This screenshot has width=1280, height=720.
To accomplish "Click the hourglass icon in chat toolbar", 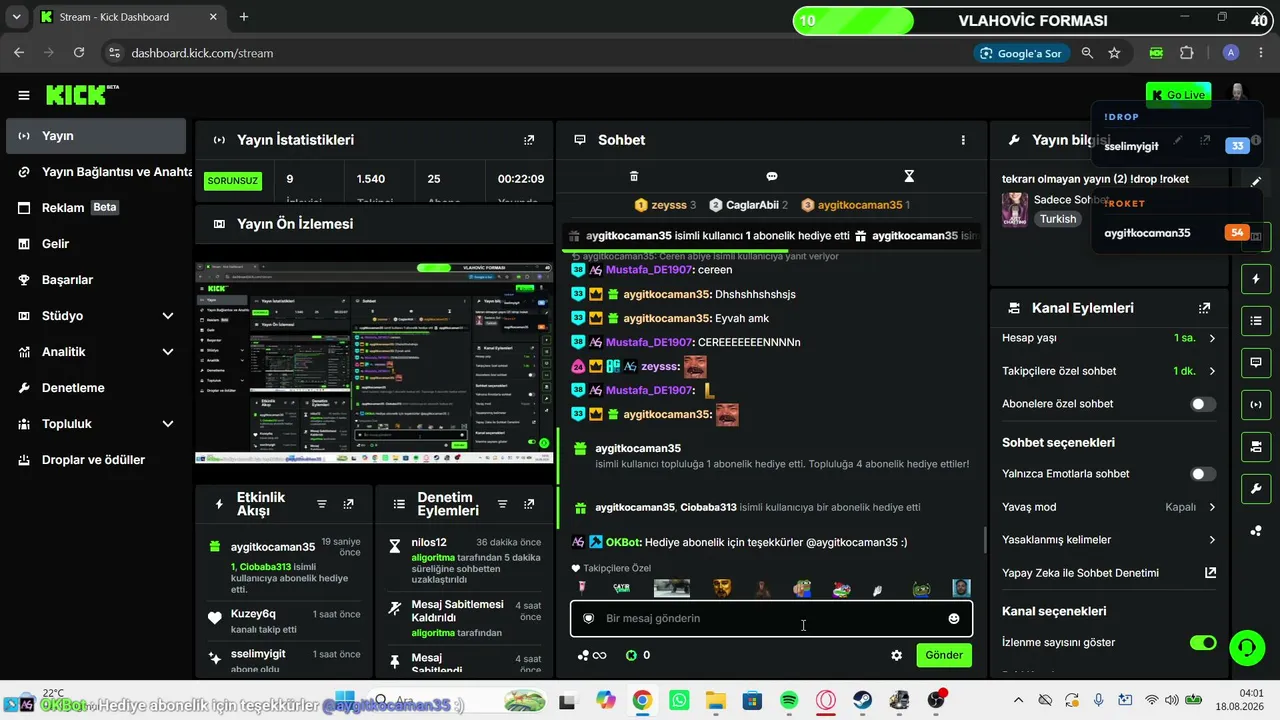I will (909, 176).
